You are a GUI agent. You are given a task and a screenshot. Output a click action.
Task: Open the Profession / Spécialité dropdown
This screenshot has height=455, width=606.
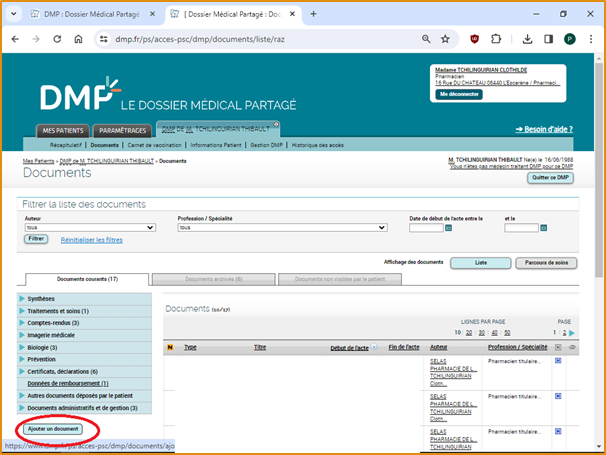(281, 228)
